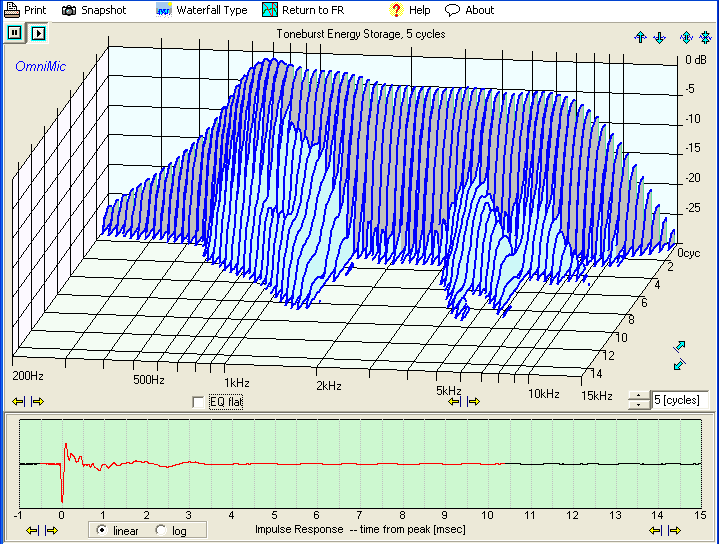
Task: Enable the EQ flat checkbox
Action: 198,402
